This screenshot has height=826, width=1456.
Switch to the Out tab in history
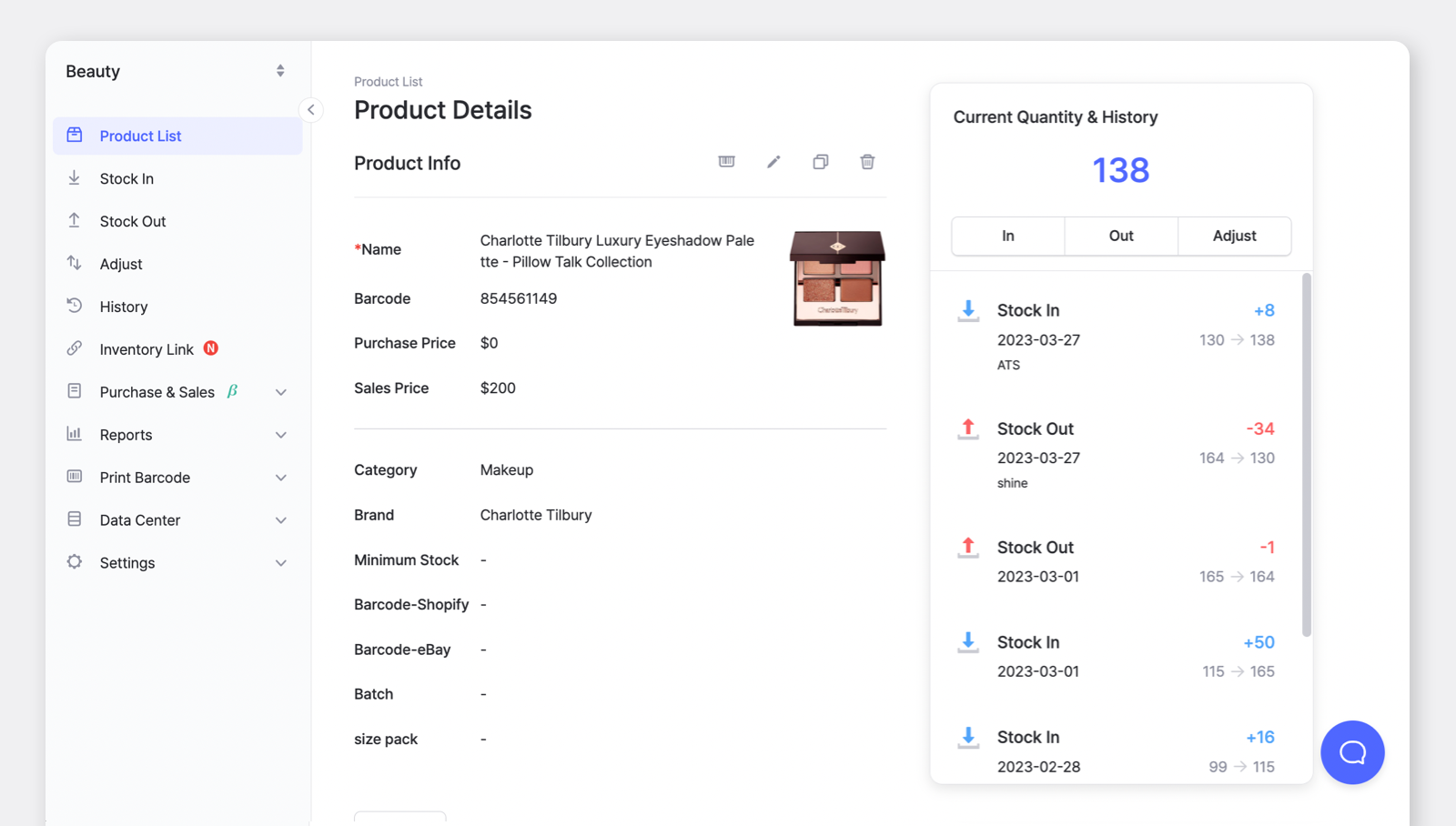pos(1120,236)
